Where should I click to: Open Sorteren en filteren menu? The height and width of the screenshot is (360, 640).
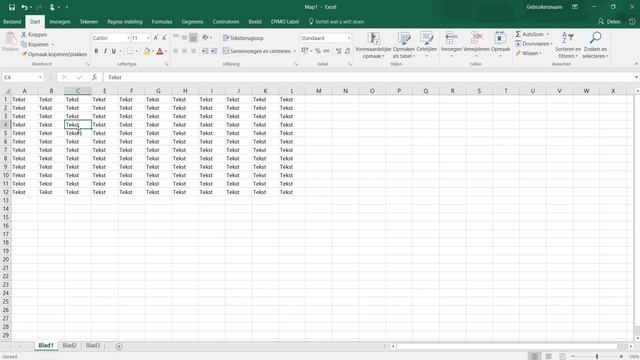(568, 45)
